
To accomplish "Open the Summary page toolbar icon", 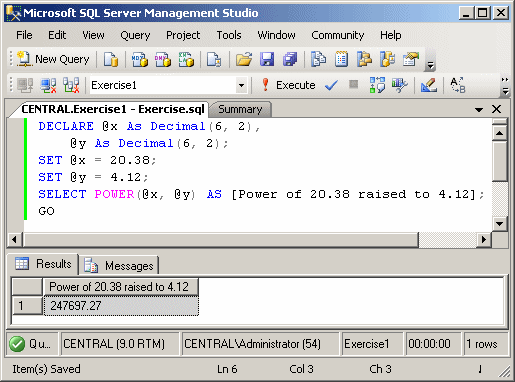I will coord(341,59).
